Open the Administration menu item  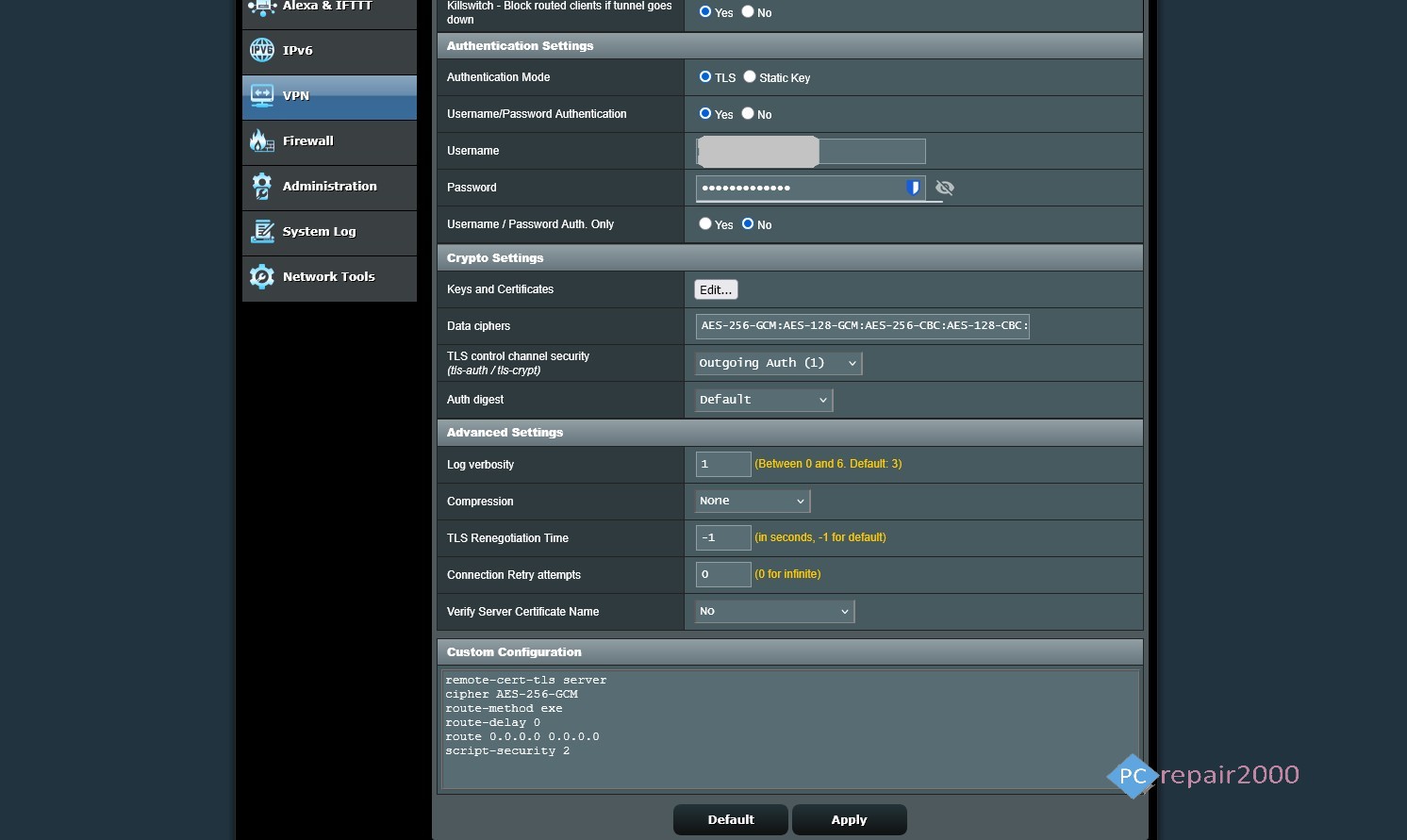[x=329, y=188]
